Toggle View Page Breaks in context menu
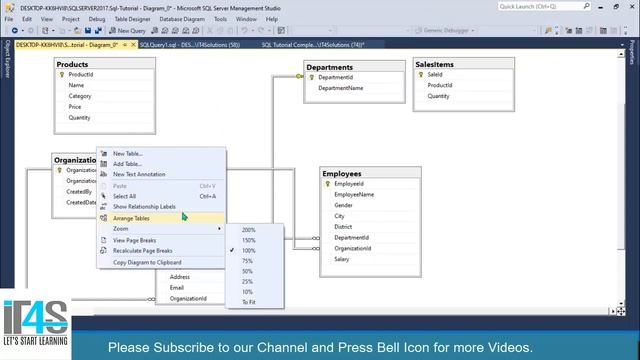 point(134,240)
